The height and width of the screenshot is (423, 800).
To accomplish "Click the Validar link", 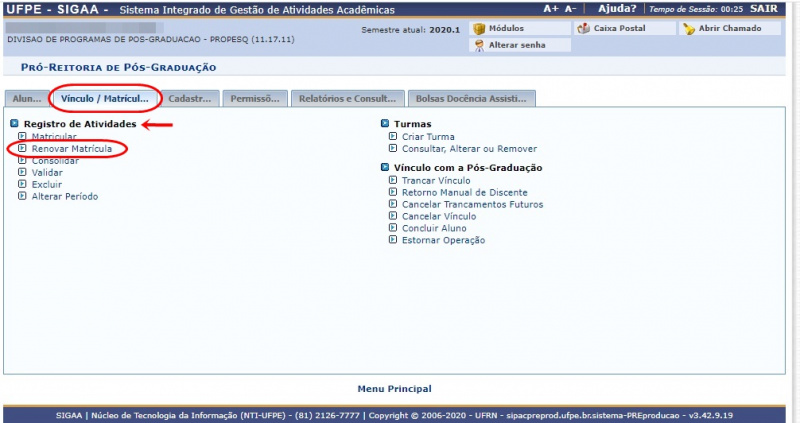I will tap(47, 172).
